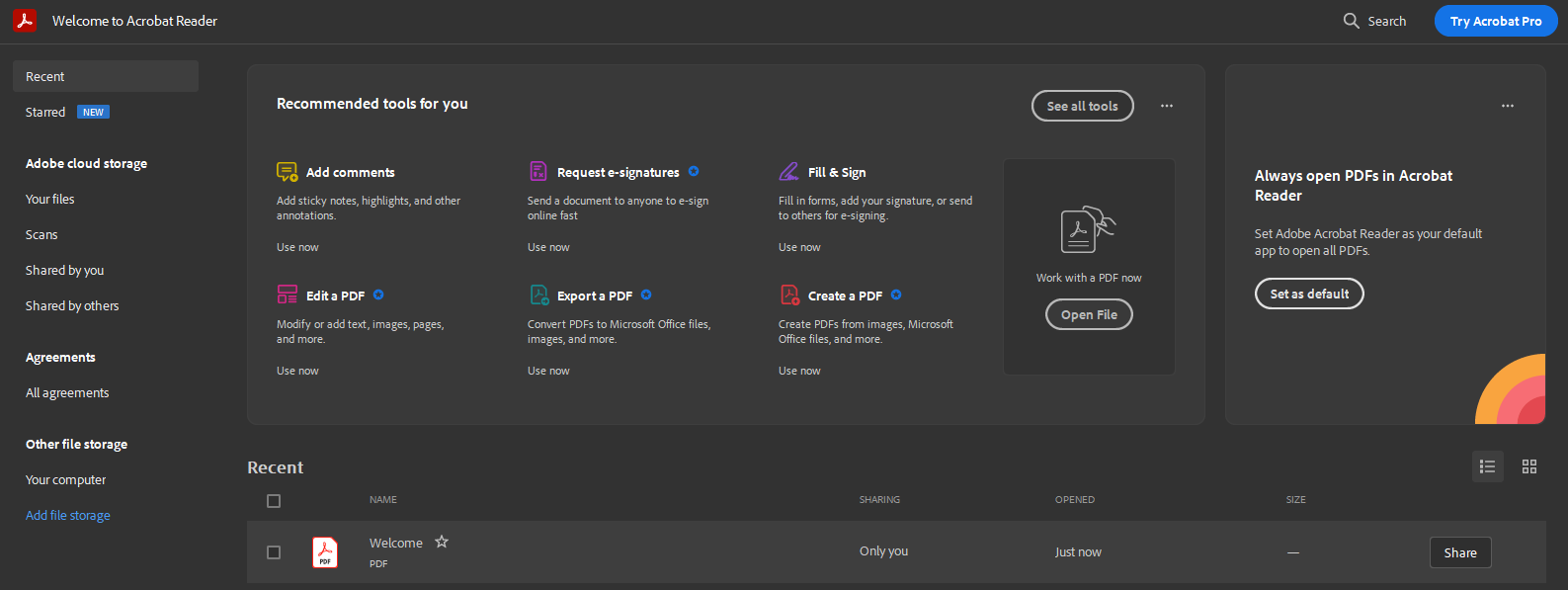Click the Open File button
This screenshot has width=1568, height=590.
1089,314
